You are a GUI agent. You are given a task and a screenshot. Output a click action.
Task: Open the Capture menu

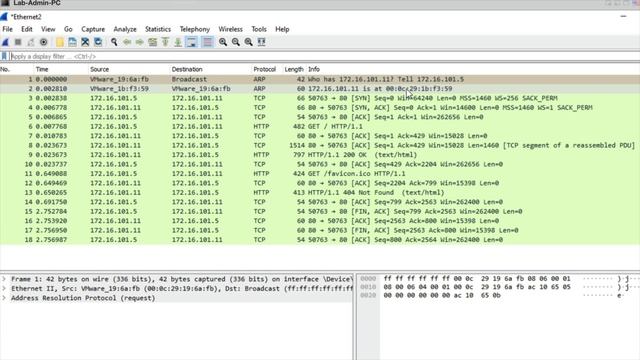[x=93, y=29]
